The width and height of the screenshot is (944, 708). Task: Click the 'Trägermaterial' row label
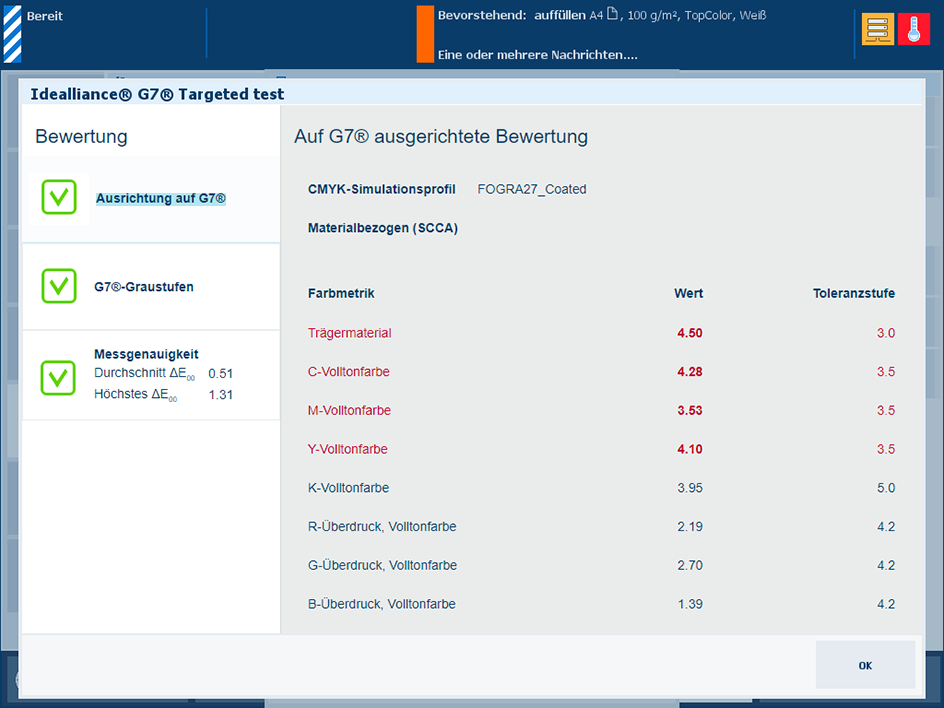(350, 333)
